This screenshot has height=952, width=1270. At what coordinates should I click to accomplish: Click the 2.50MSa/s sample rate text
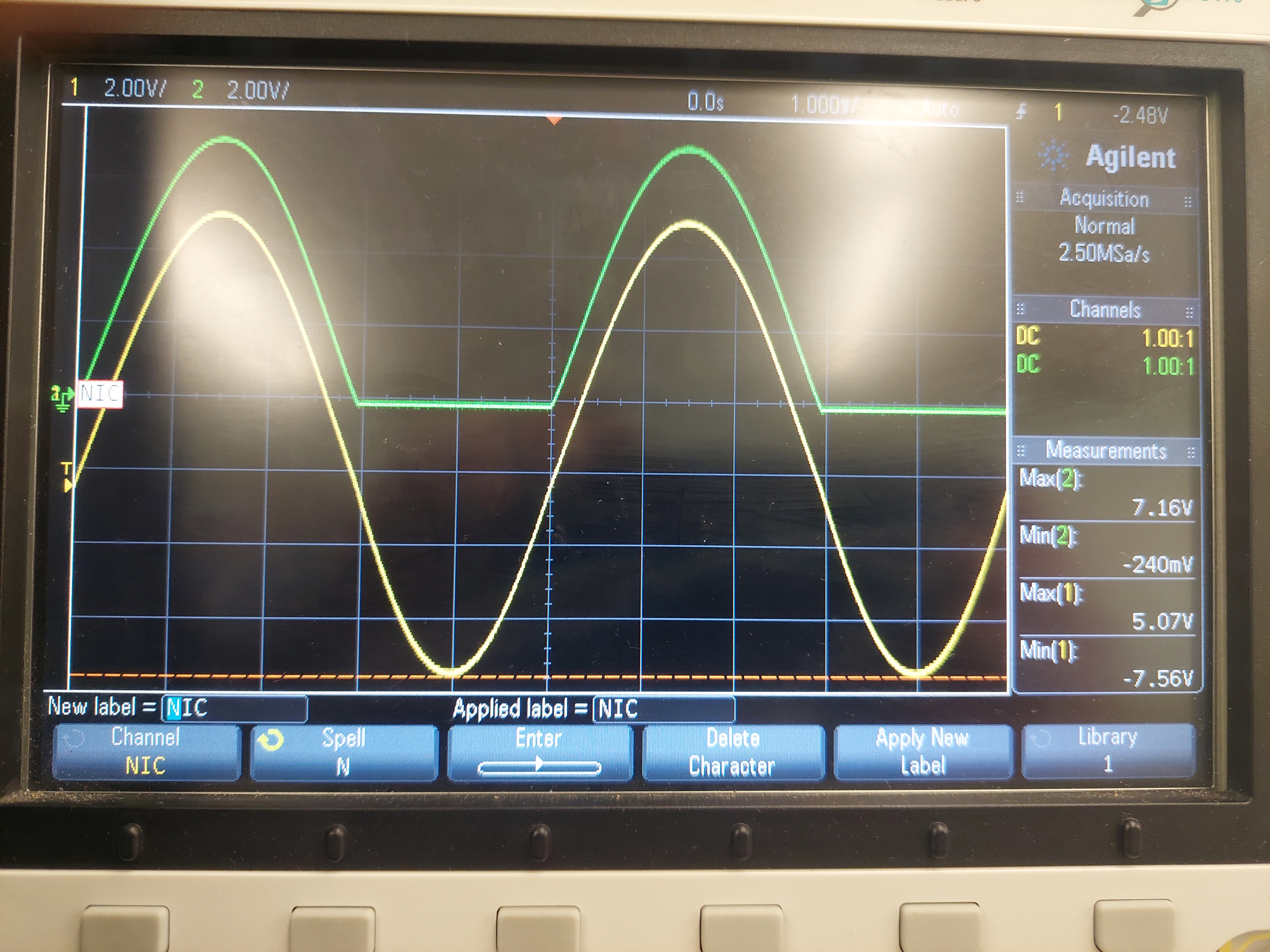click(x=1105, y=253)
